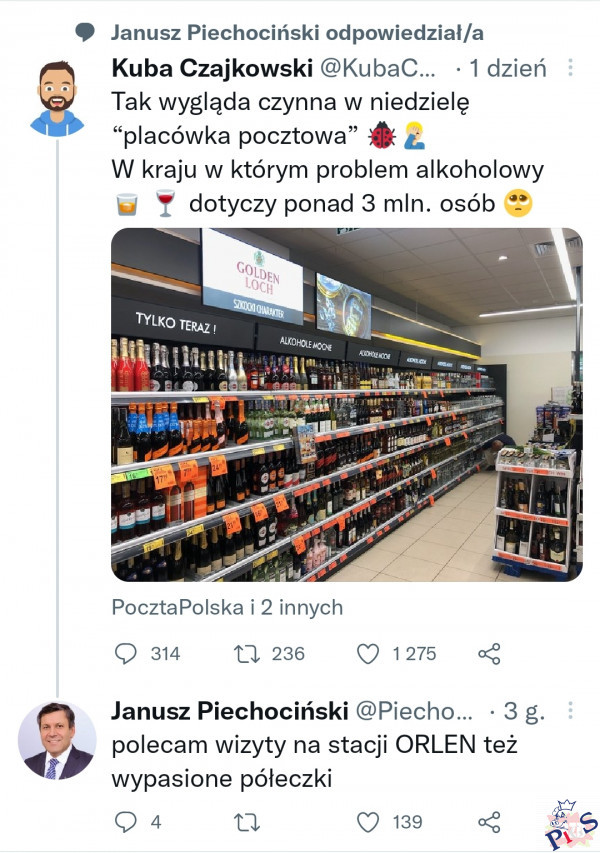Image resolution: width=600 pixels, height=853 pixels.
Task: Share Janusz Piechociński's reply
Action: point(489,821)
